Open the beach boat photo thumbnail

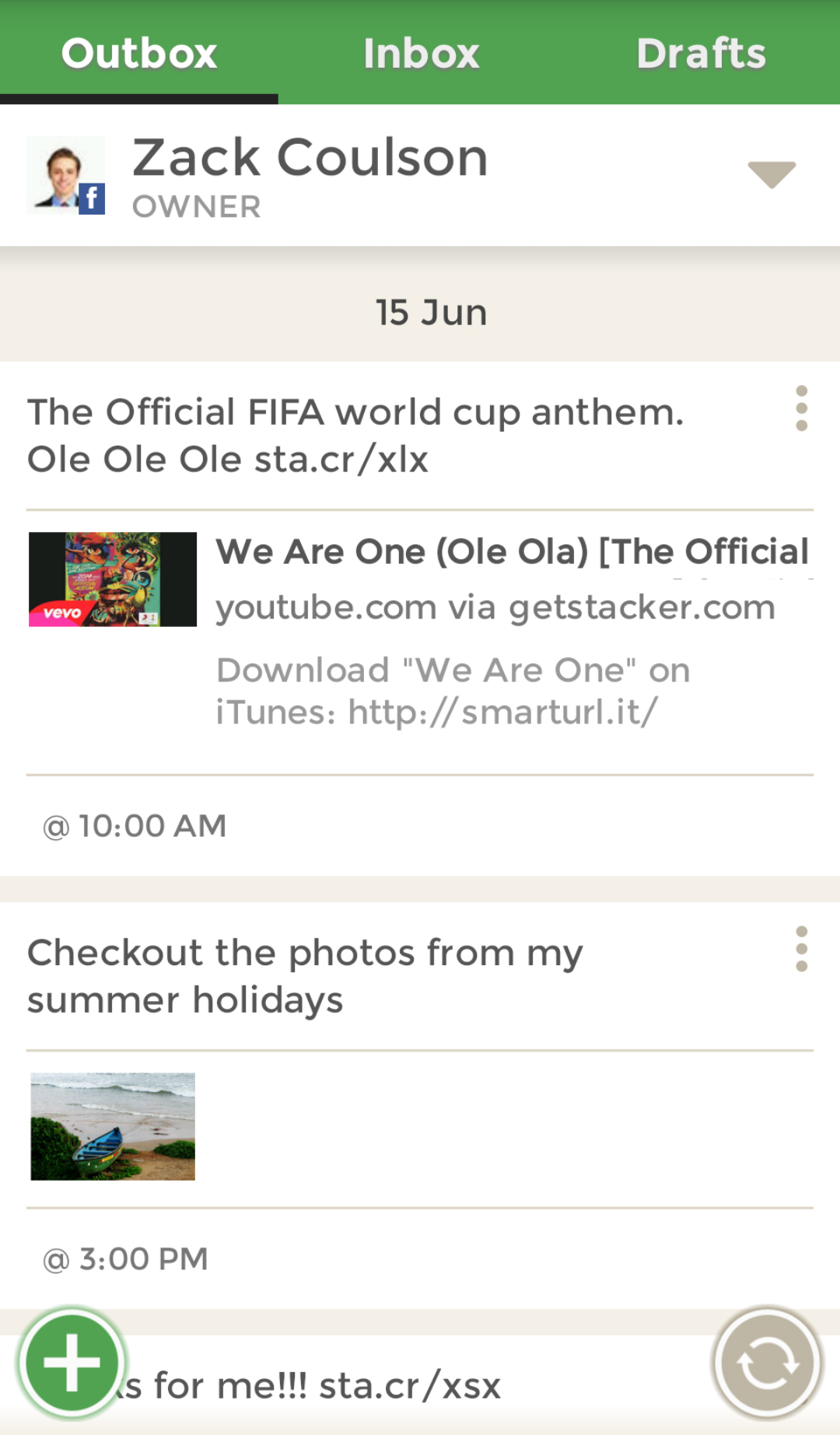click(113, 1126)
